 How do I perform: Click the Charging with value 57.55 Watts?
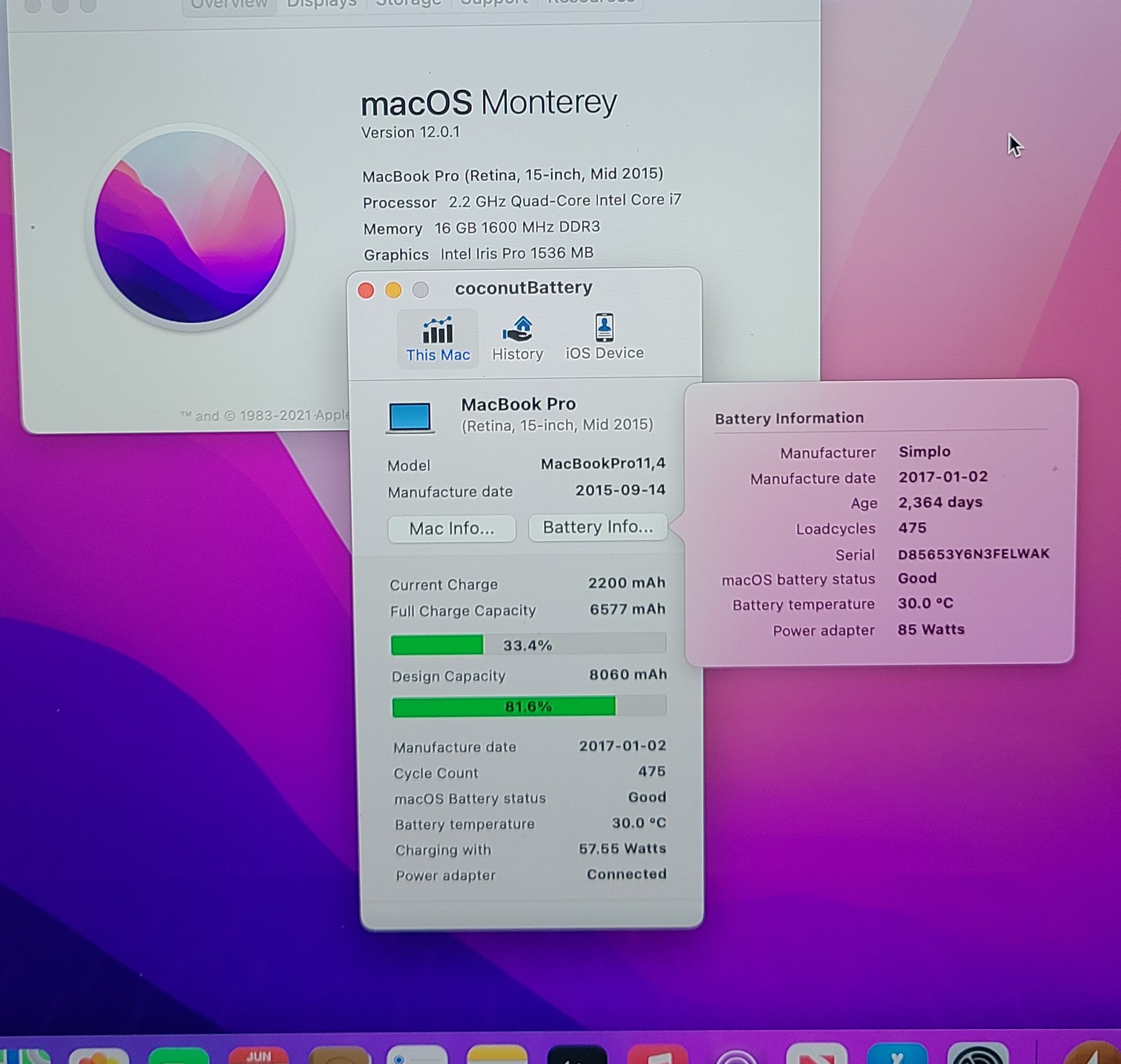pos(622,848)
